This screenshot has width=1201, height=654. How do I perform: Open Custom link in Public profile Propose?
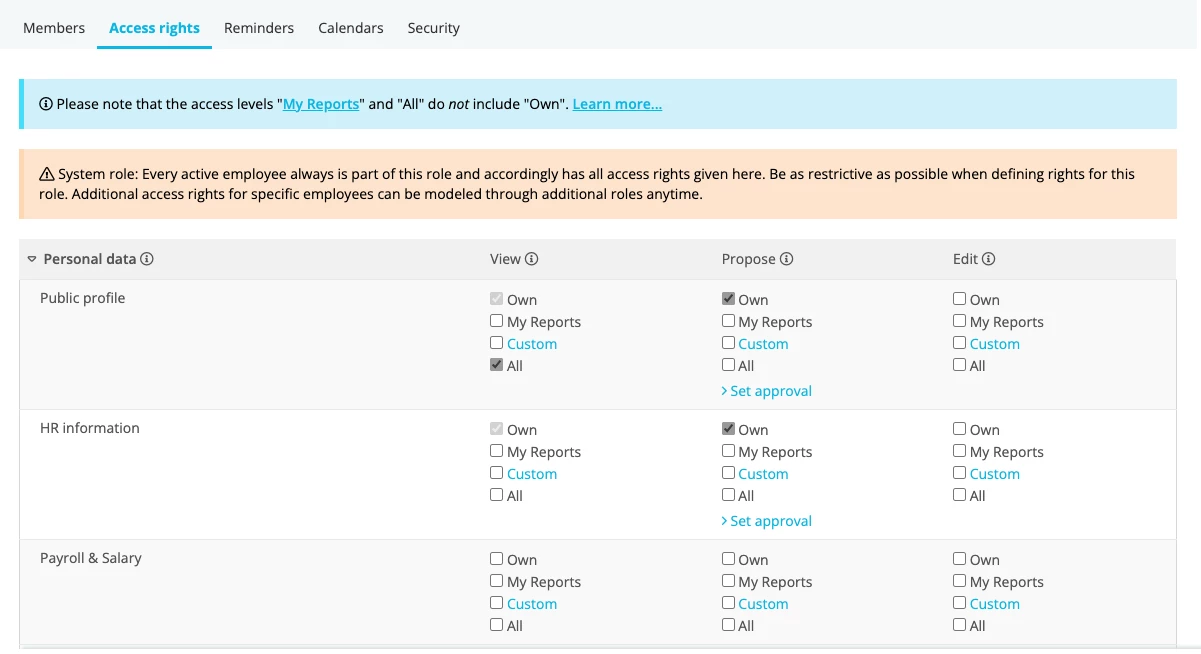pos(763,344)
